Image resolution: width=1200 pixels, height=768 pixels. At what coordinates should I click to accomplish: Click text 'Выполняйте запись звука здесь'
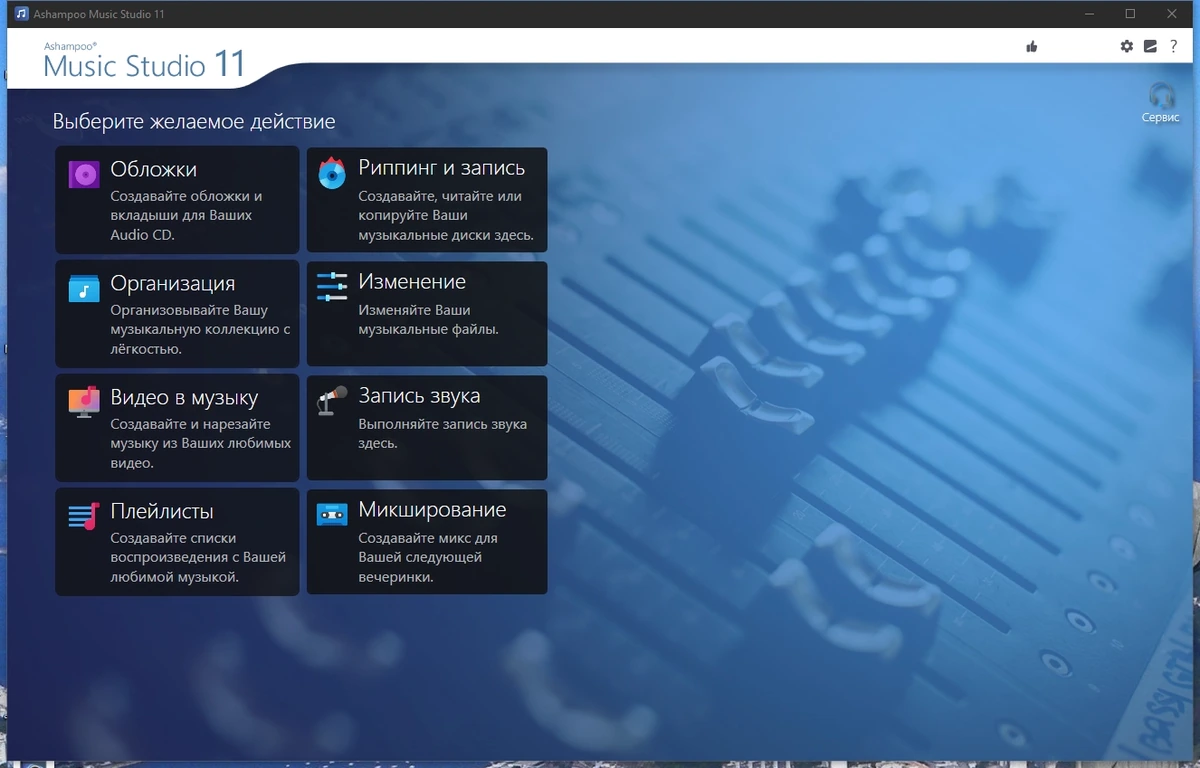[x=443, y=434]
